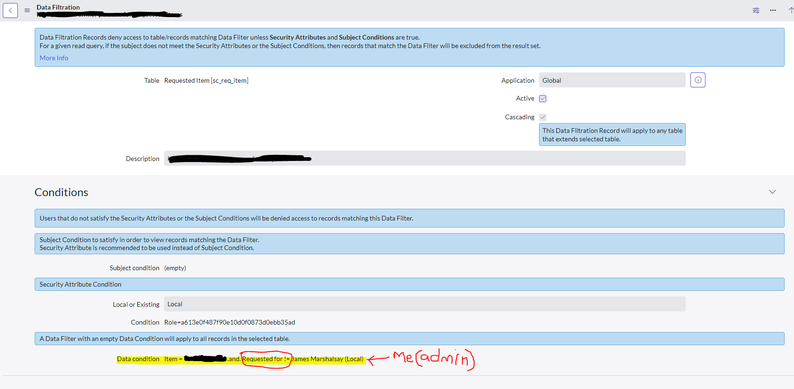Open the more options ellipsis menu

point(773,10)
